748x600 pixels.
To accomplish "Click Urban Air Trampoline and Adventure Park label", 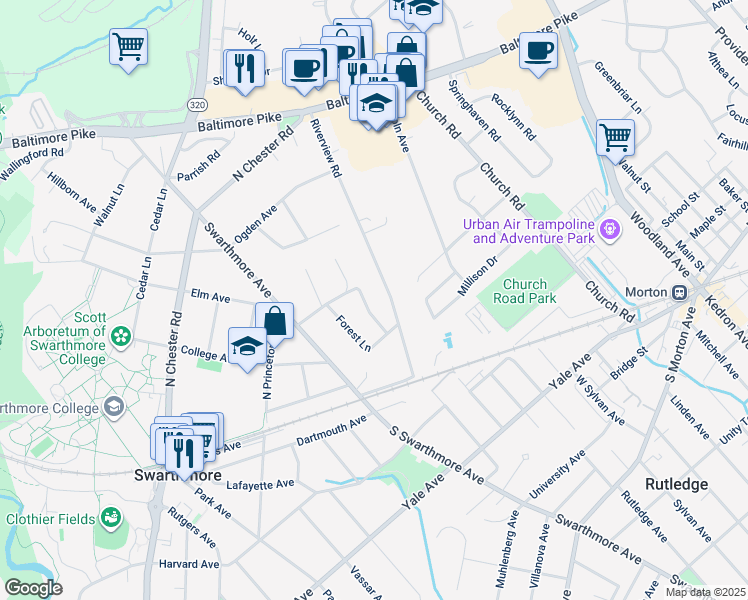I will (x=529, y=231).
